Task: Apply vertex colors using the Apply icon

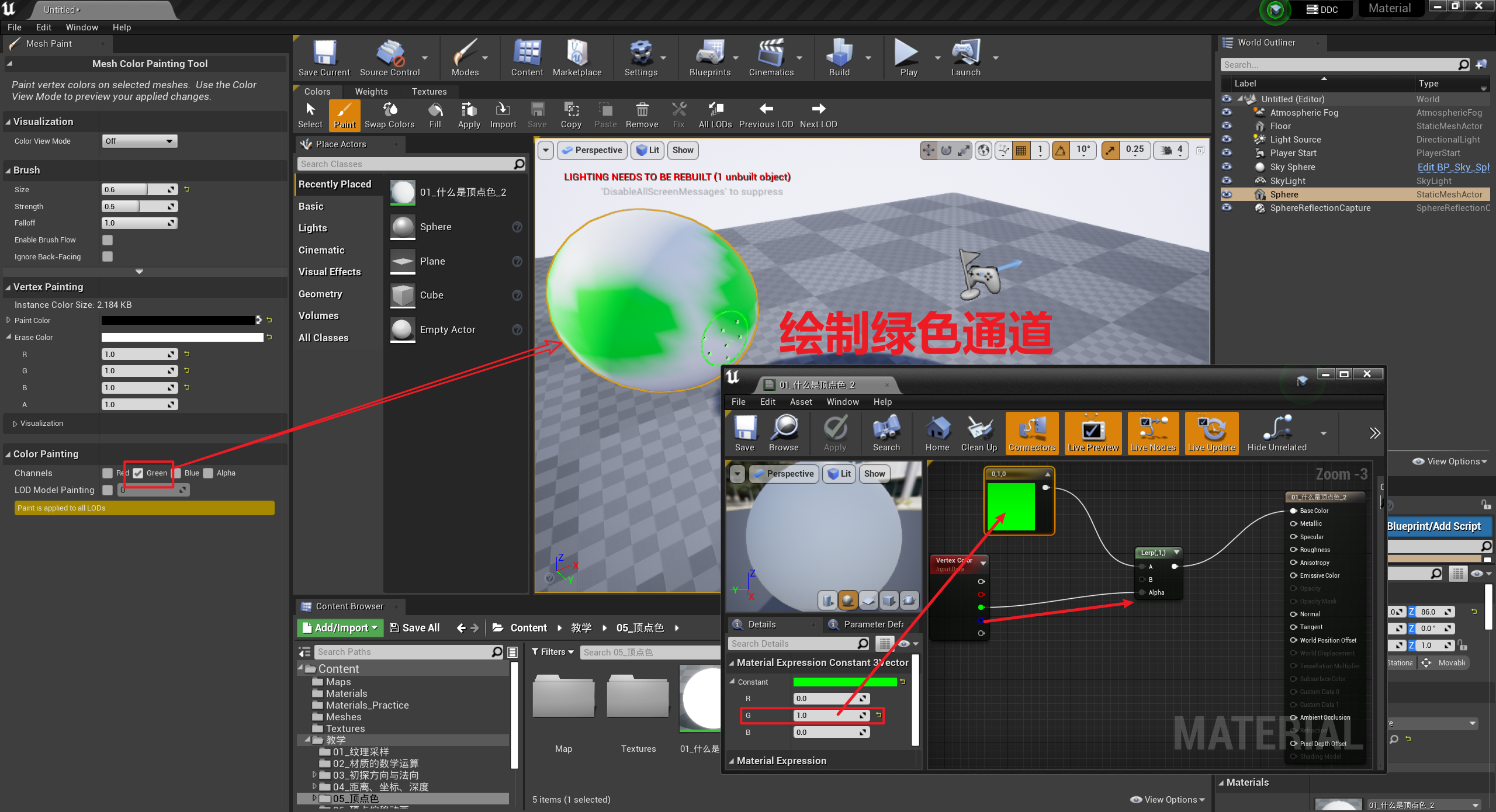Action: 468,114
